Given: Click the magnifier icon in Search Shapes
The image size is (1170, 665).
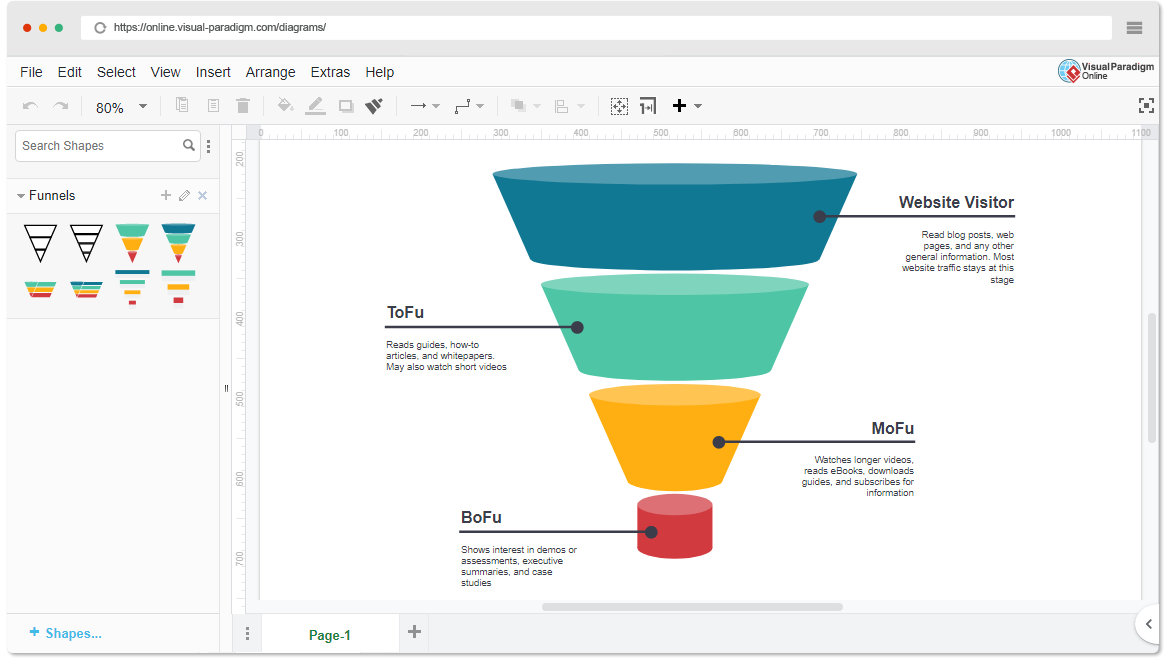Looking at the screenshot, I should click(189, 146).
